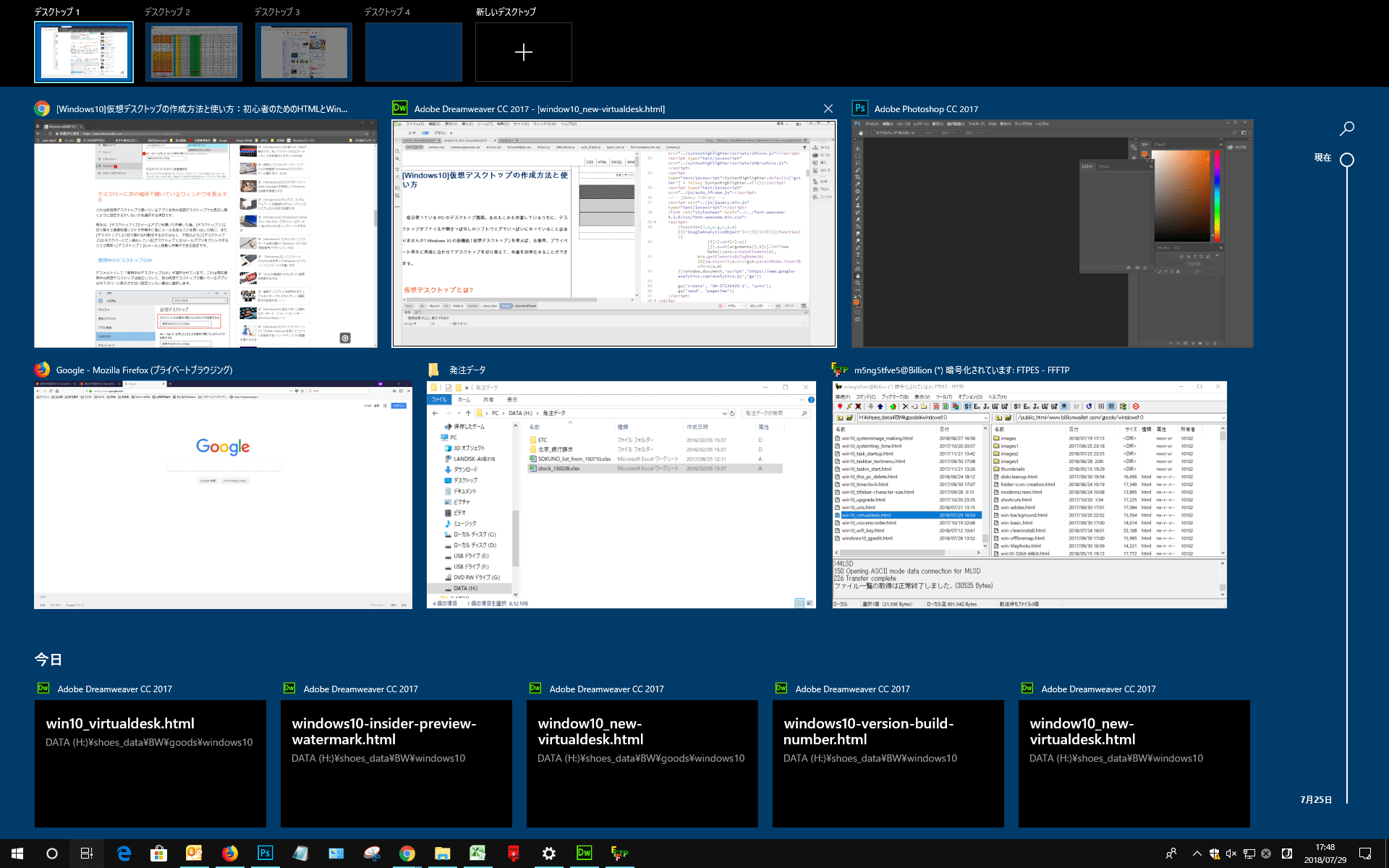The width and height of the screenshot is (1389, 868).
Task: Click the FFFTP taskbar icon
Action: tap(619, 854)
